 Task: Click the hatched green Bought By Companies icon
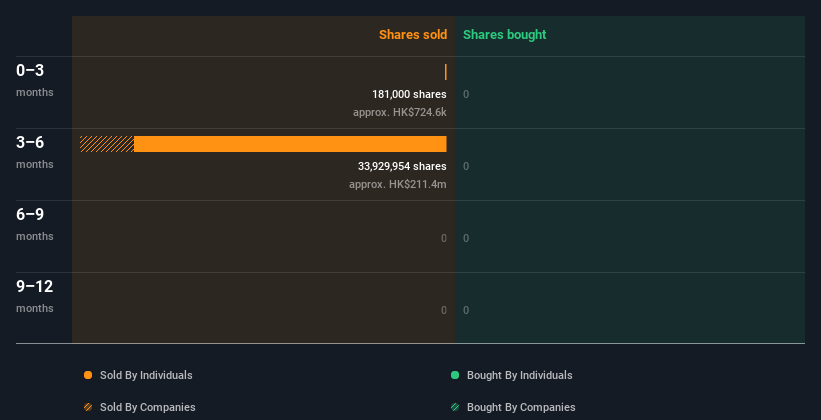pyautogui.click(x=455, y=407)
